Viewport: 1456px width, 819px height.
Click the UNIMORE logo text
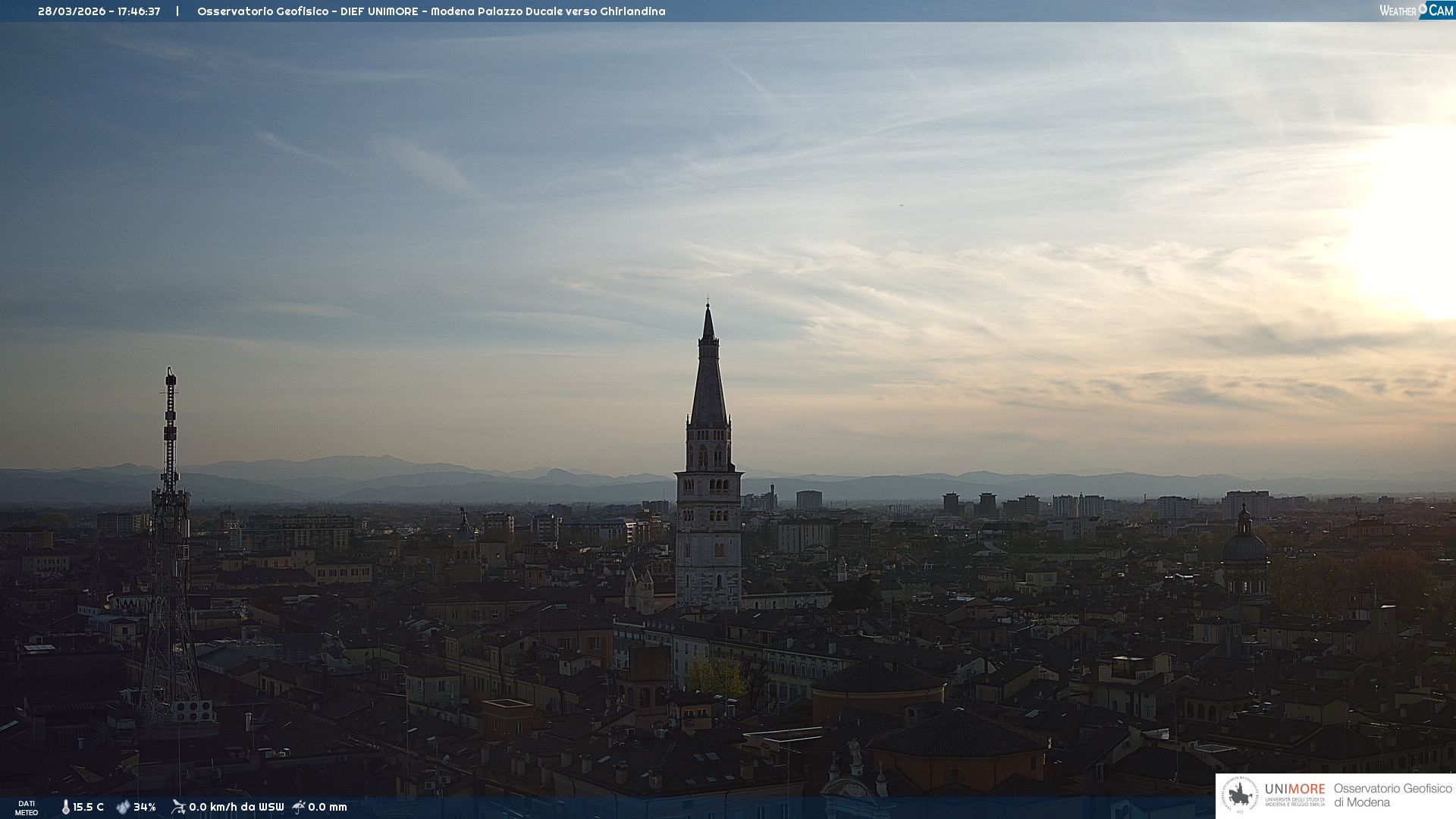click(x=1294, y=789)
